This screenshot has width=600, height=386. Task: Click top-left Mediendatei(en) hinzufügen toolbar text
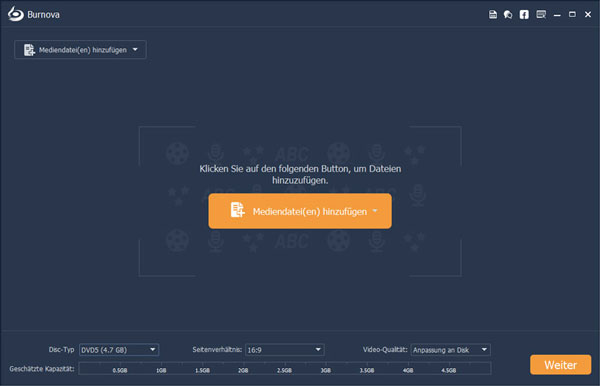83,50
